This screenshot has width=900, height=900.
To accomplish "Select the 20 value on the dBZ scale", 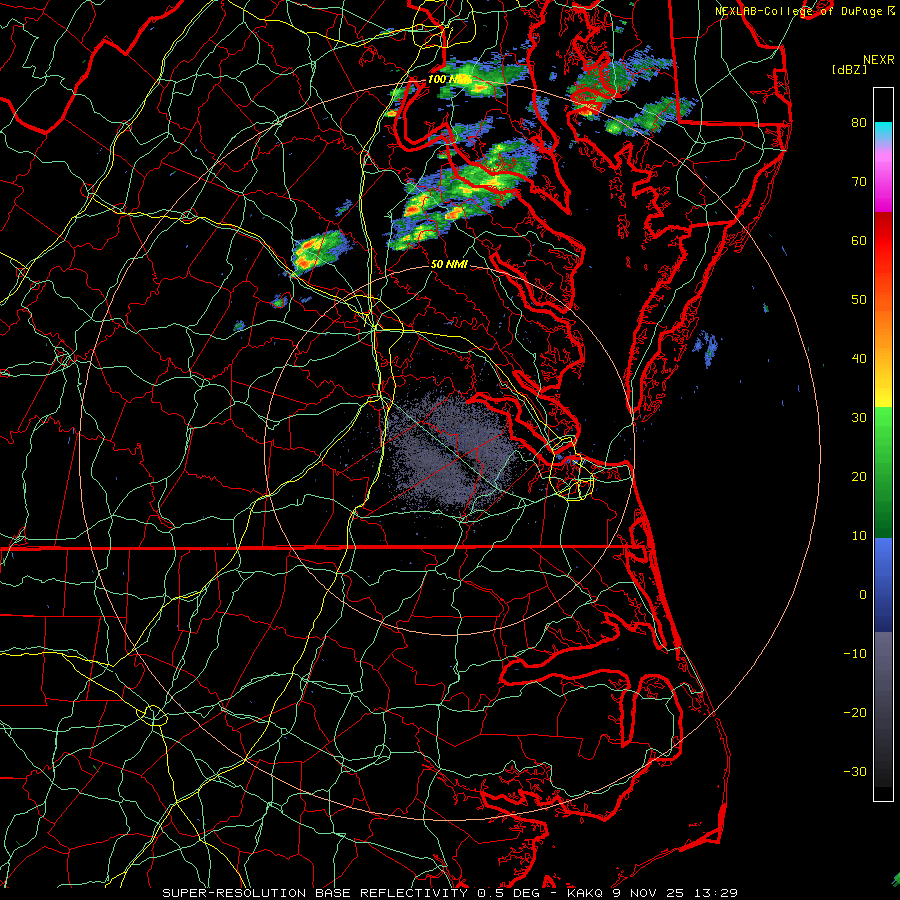I will 859,476.
